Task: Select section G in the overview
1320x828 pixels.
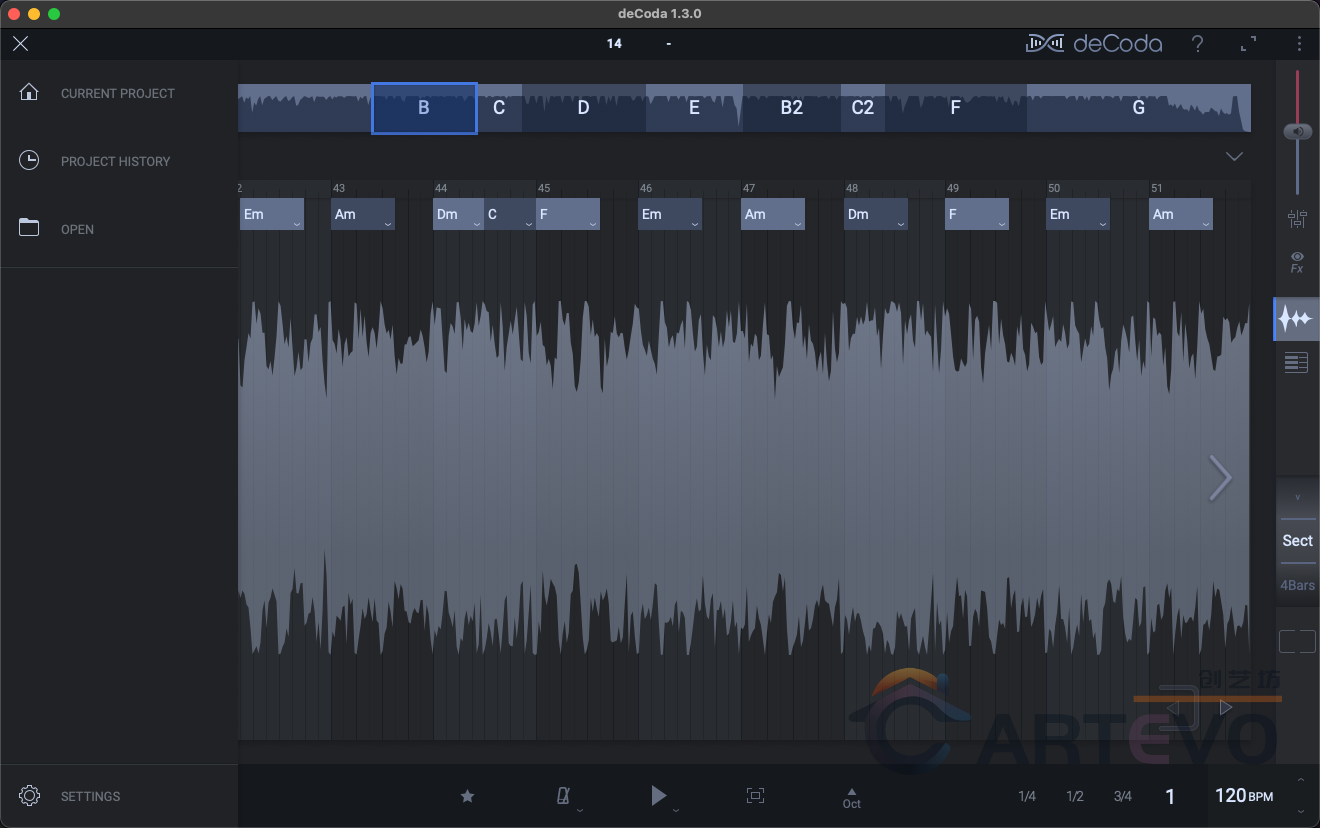Action: pyautogui.click(x=1138, y=108)
